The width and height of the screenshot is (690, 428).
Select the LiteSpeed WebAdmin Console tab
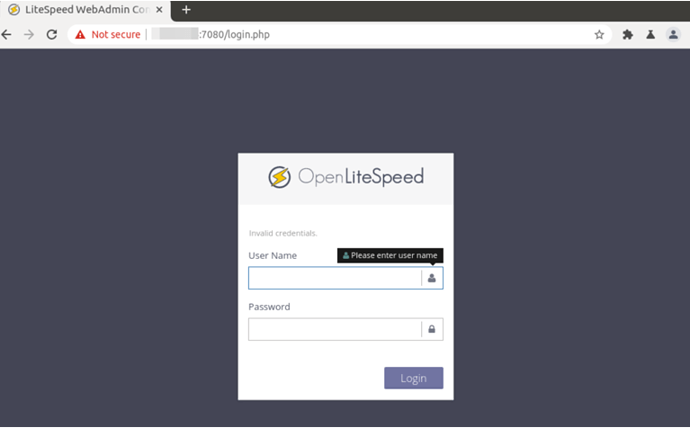85,10
